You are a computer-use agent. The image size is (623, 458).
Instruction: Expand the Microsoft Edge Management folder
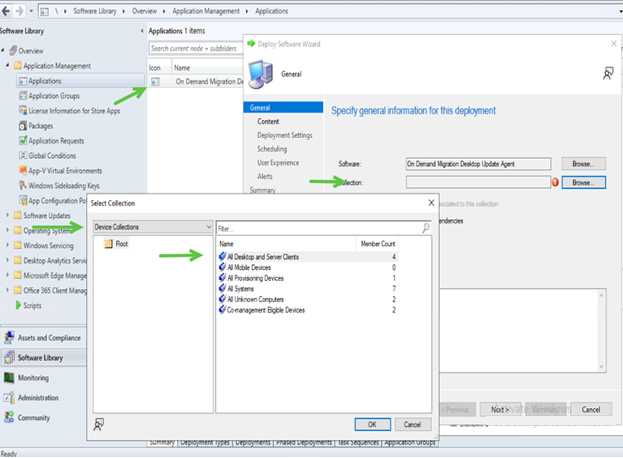click(8, 275)
